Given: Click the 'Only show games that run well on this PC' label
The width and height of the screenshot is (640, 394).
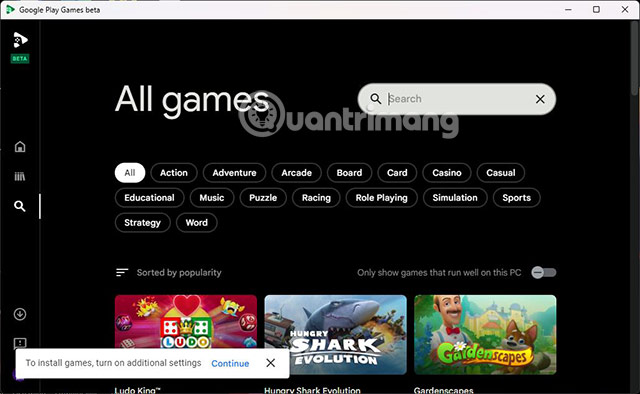Looking at the screenshot, I should pyautogui.click(x=439, y=272).
